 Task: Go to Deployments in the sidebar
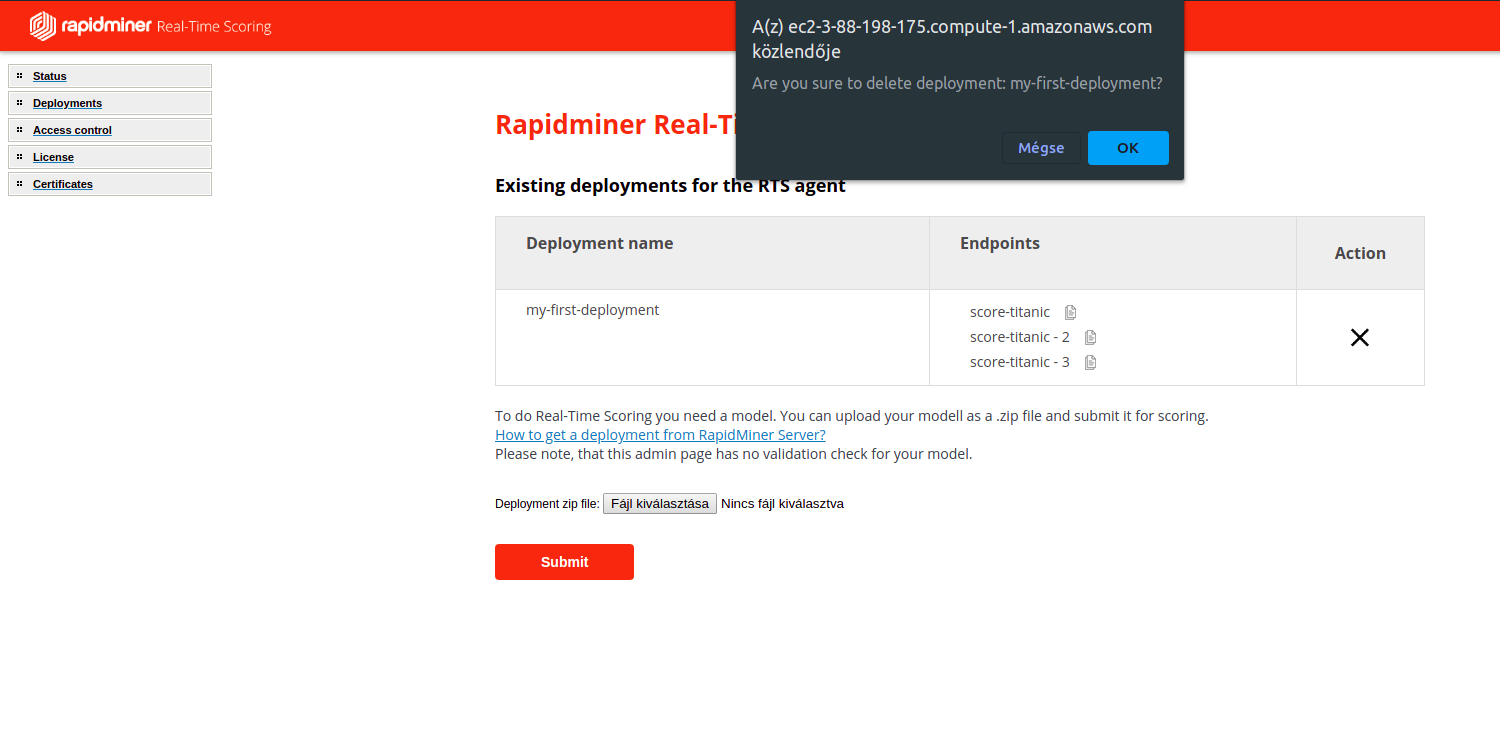[67, 103]
